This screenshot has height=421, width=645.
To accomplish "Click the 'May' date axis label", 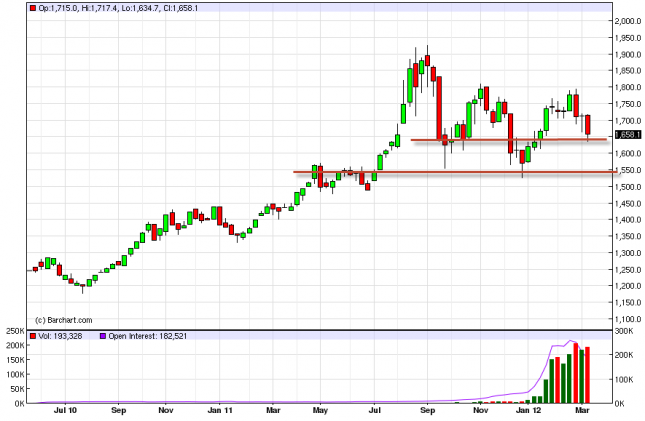I will pyautogui.click(x=320, y=410).
